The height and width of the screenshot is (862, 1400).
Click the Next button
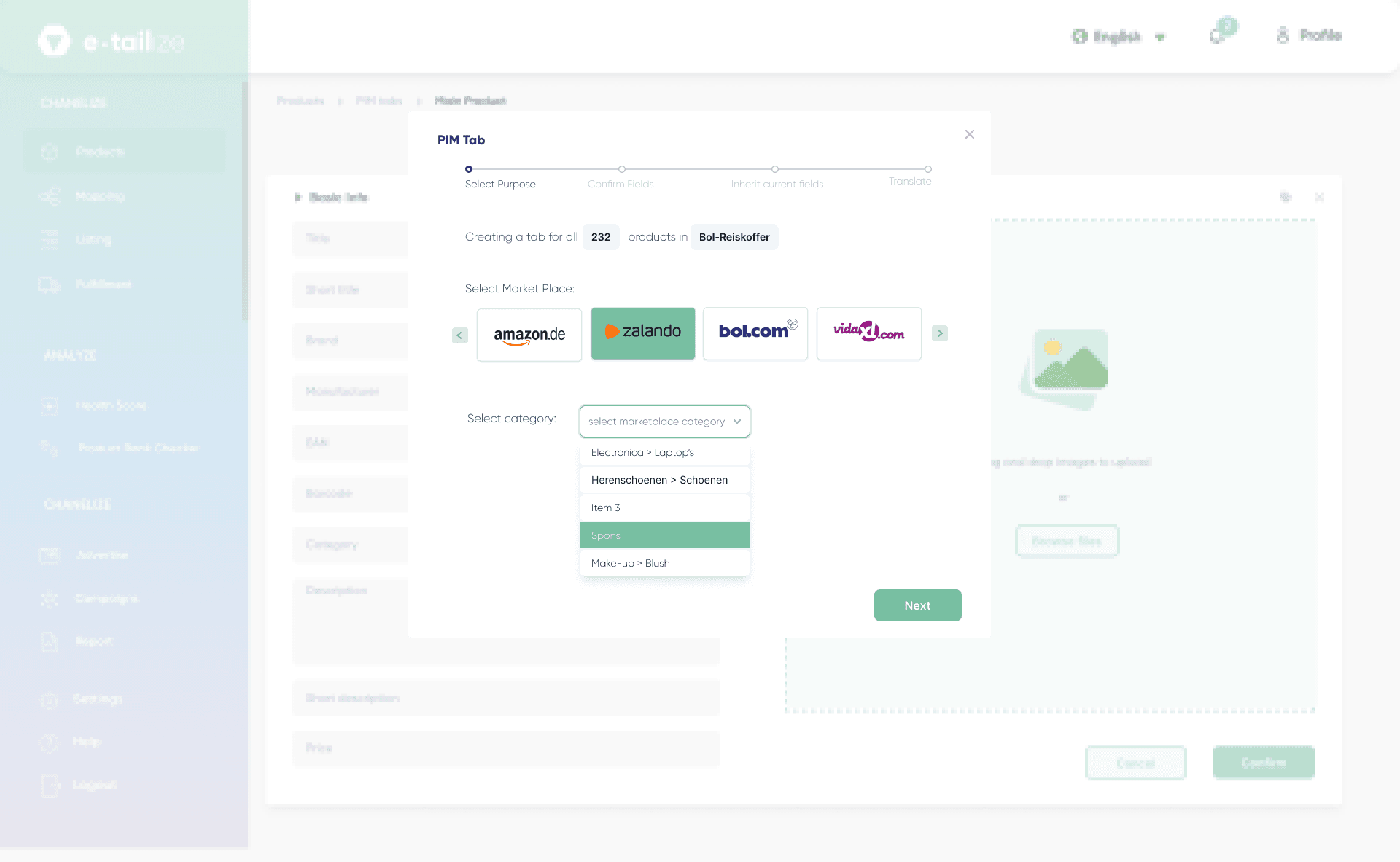tap(917, 605)
